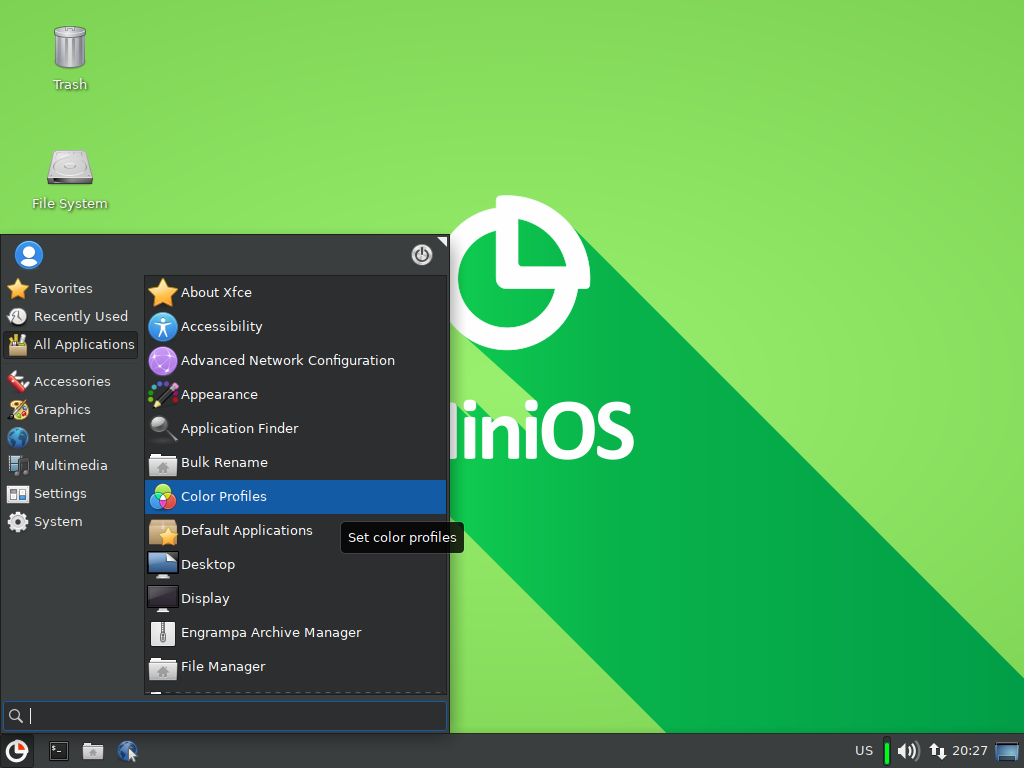Open the Appearance settings icon
Image resolution: width=1024 pixels, height=768 pixels.
click(163, 394)
